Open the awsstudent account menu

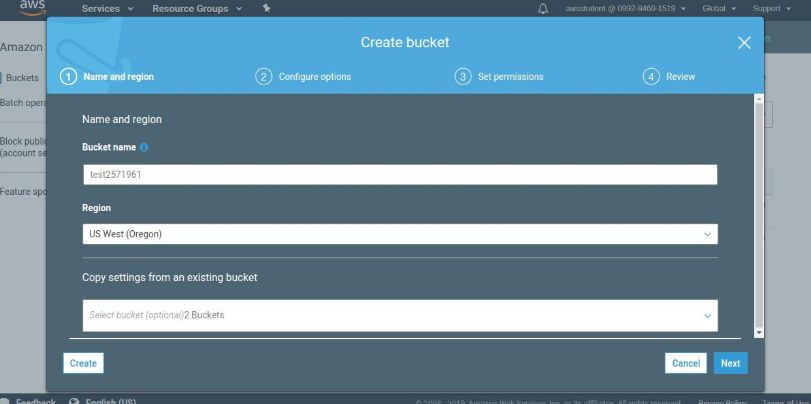click(625, 9)
